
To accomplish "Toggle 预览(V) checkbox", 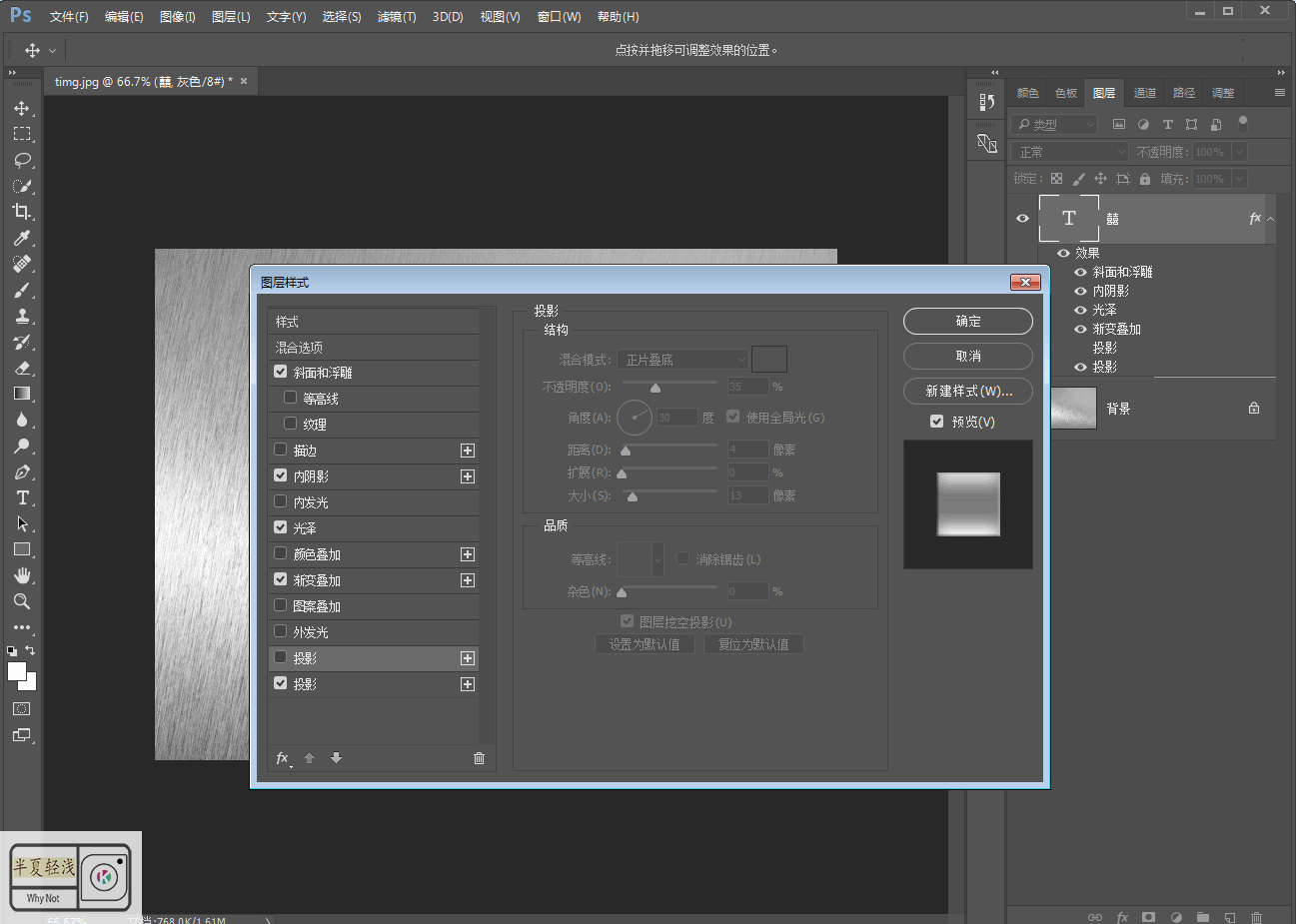I will pyautogui.click(x=936, y=422).
